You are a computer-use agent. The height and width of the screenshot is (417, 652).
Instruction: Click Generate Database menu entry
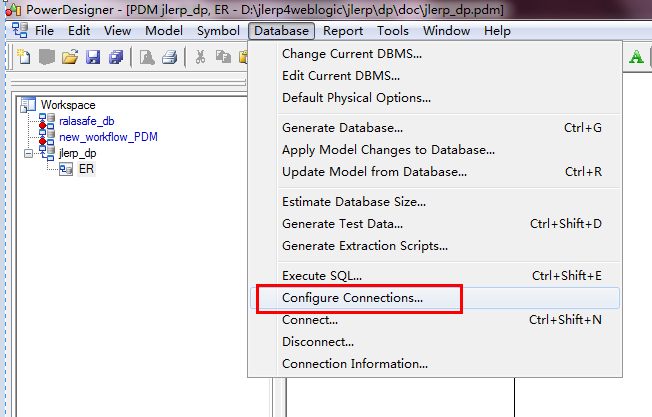[x=342, y=128]
